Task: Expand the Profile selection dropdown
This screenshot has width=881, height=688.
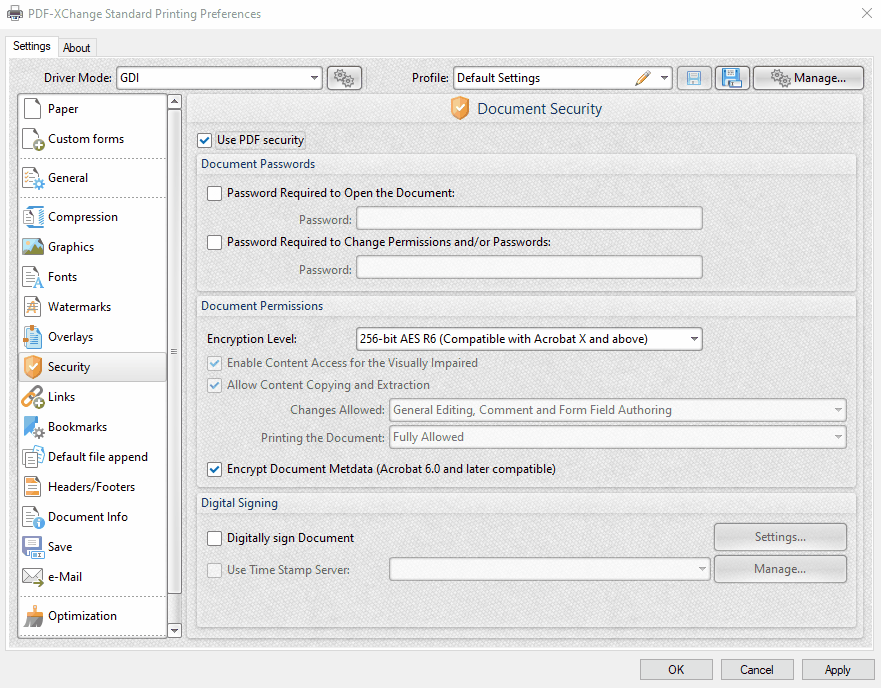Action: coord(663,77)
